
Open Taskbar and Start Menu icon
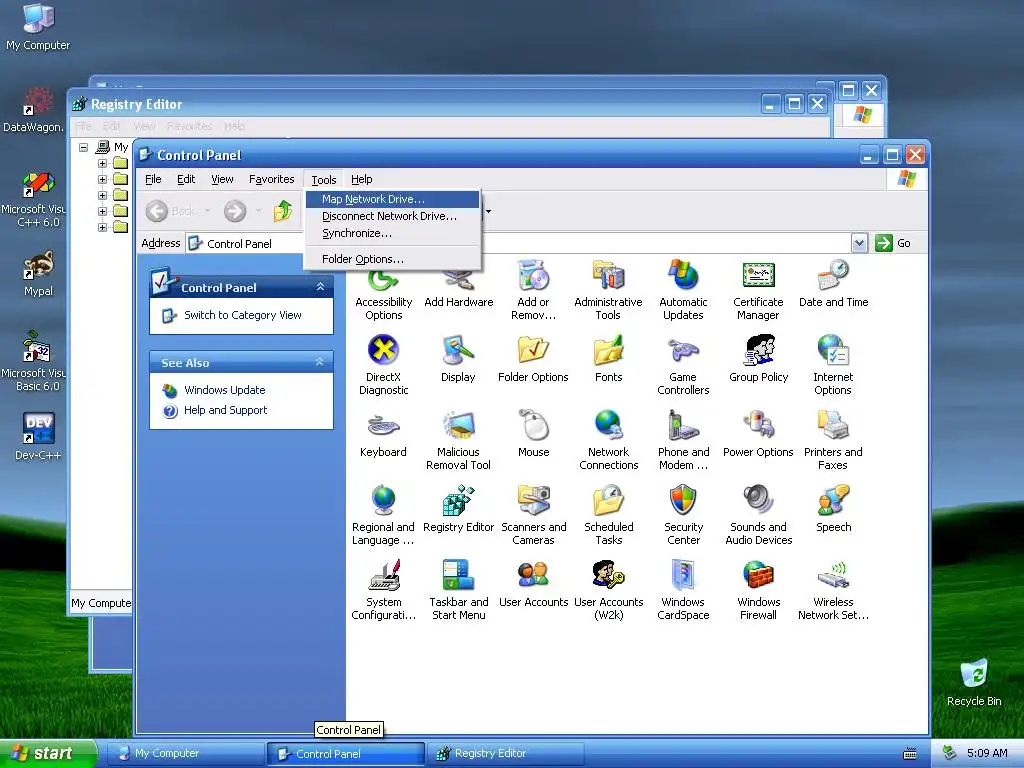pyautogui.click(x=458, y=590)
